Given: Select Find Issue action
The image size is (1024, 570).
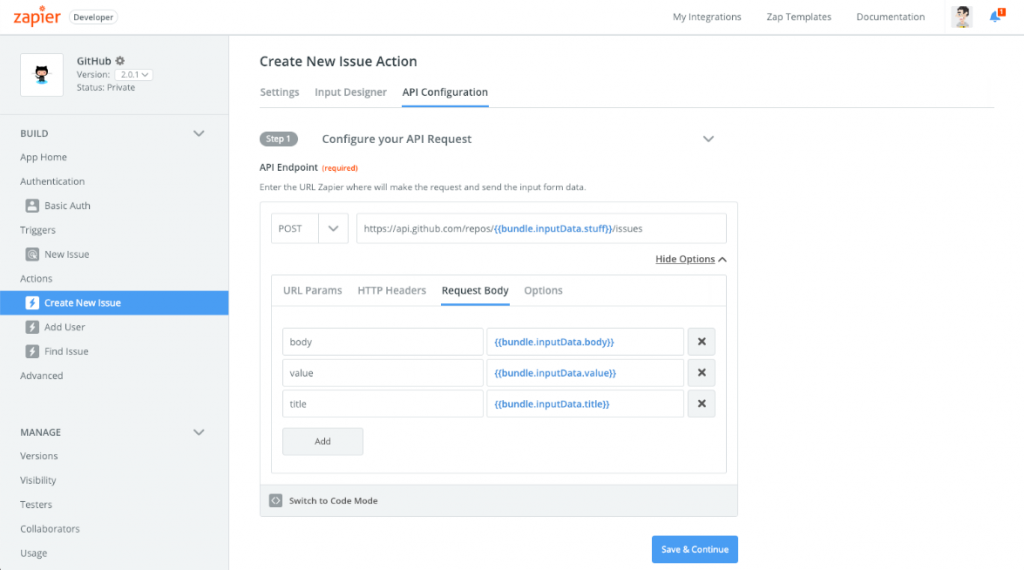Looking at the screenshot, I should pyautogui.click(x=66, y=351).
